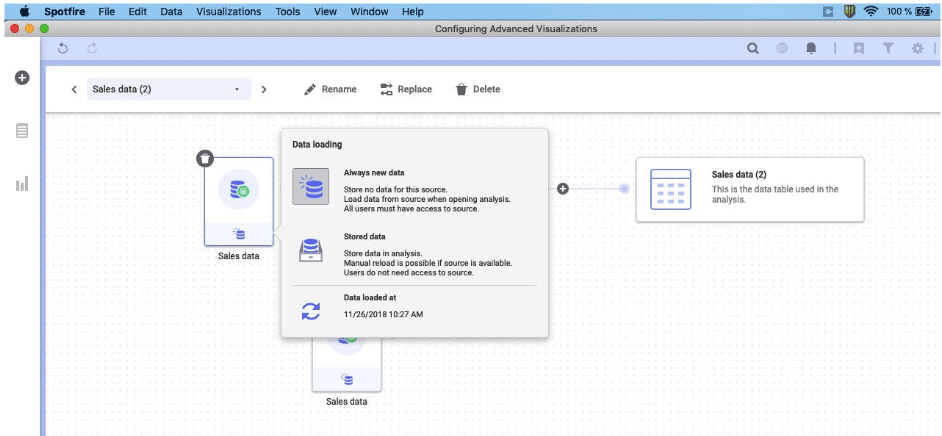This screenshot has width=942, height=436.
Task: Open the data list icon in left sidebar
Action: point(22,130)
